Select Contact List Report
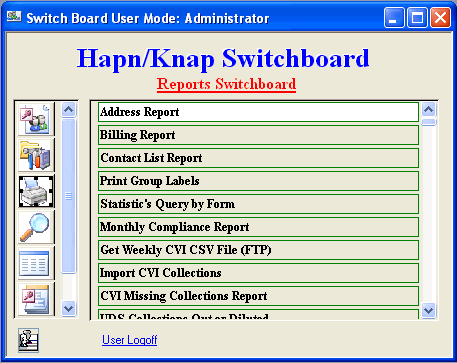Viewport: 457px width, 363px height. pos(258,158)
